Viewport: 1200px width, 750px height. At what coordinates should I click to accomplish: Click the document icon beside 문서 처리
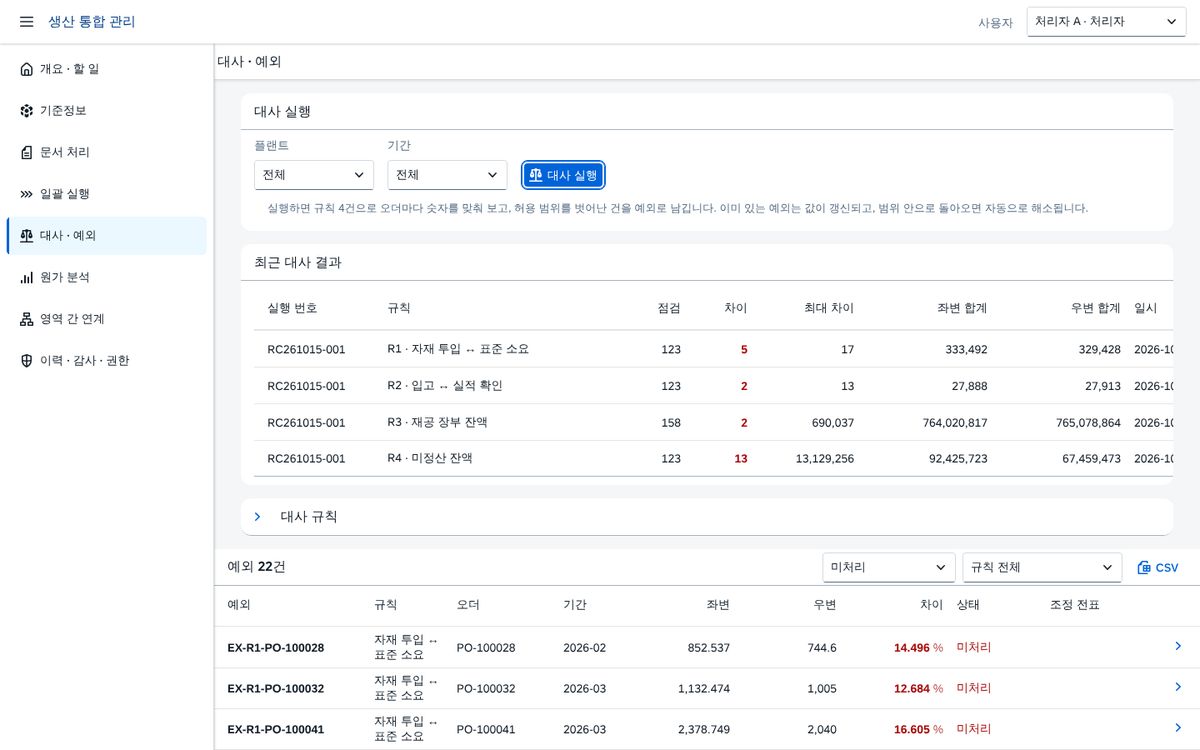click(27, 153)
